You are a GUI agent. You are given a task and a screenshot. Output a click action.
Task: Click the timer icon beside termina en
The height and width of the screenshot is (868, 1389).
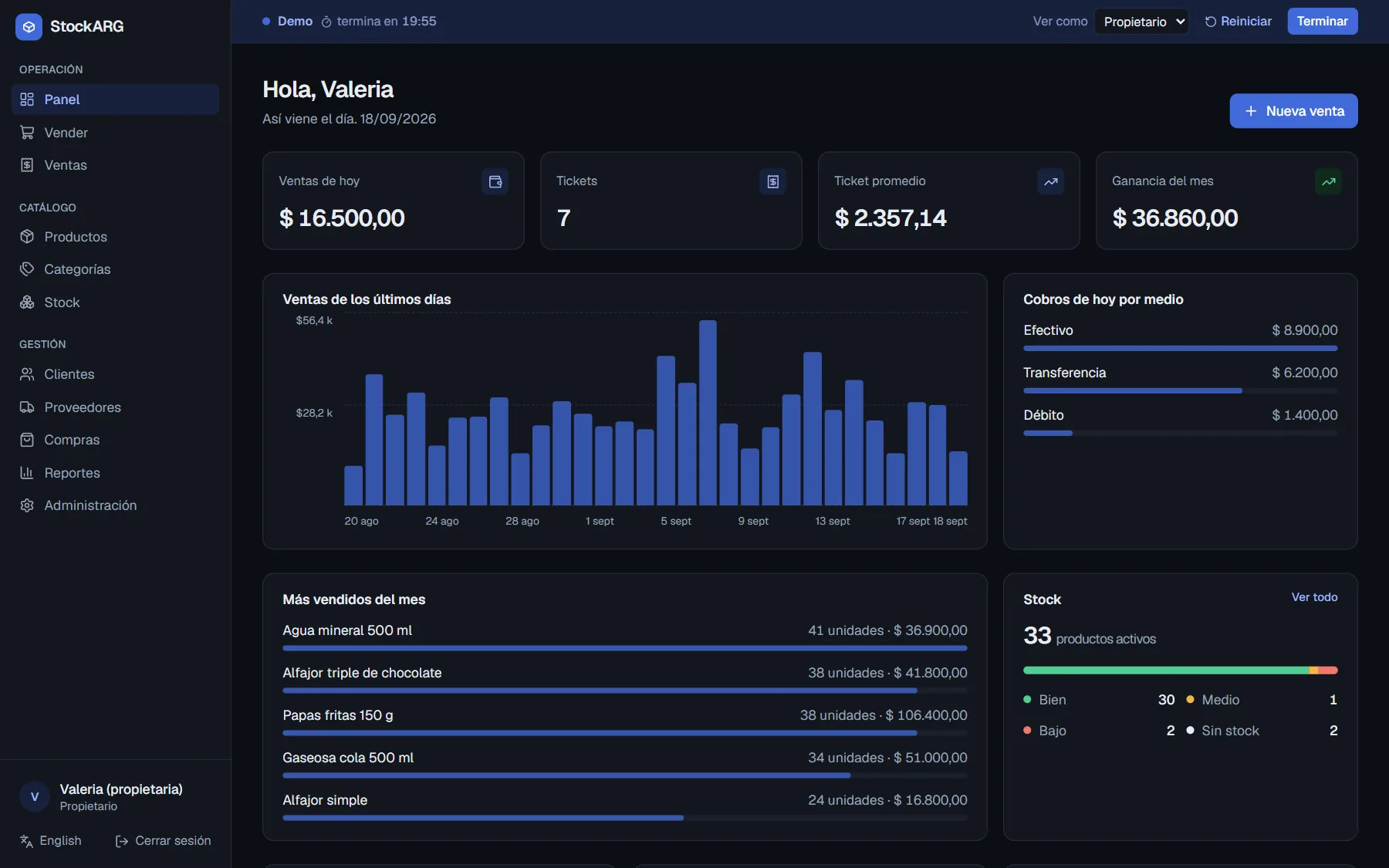click(x=326, y=22)
